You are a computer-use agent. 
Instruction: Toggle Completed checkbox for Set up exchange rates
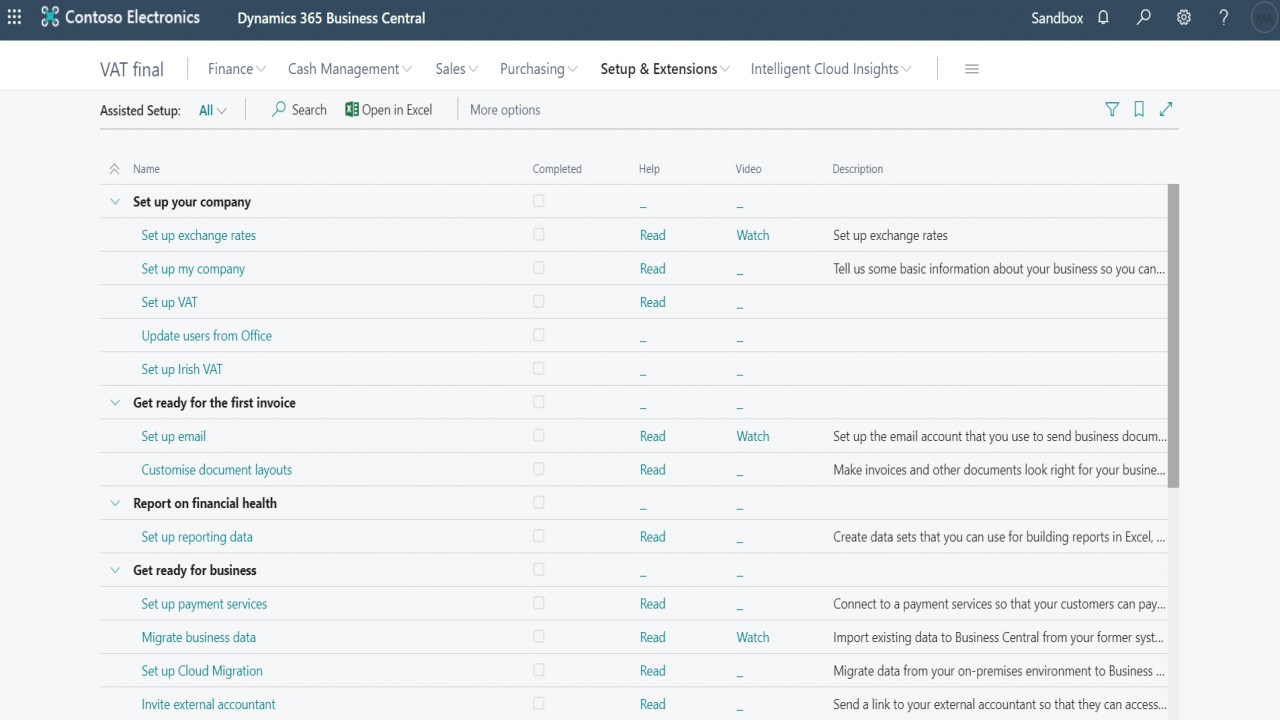point(539,234)
